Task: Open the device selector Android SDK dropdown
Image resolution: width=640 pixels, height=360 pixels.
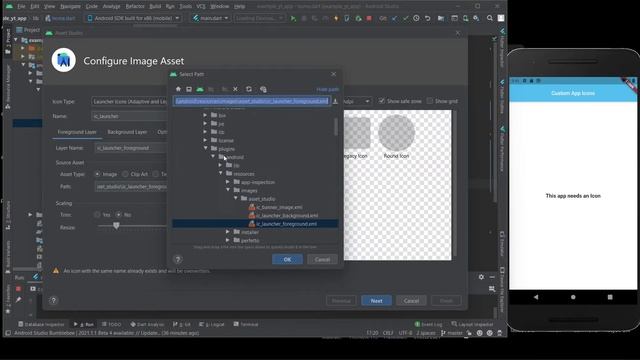Action: coord(133,18)
